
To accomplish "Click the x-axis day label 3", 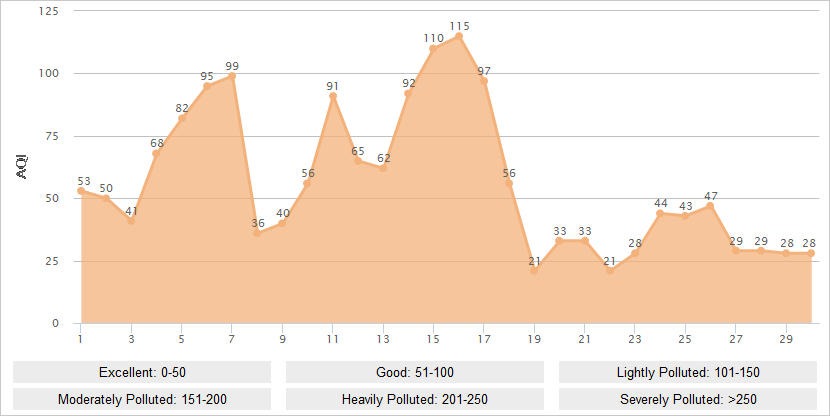I will (131, 339).
